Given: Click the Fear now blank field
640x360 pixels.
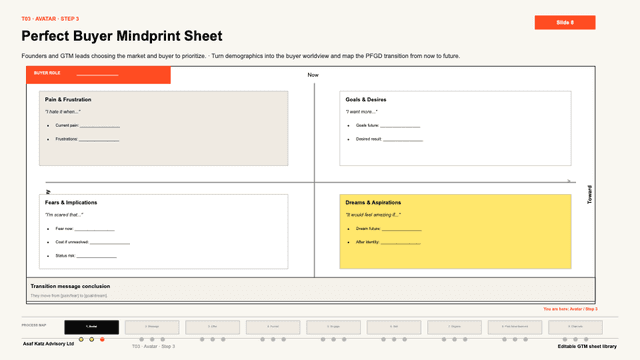Looking at the screenshot, I should click(94, 229).
